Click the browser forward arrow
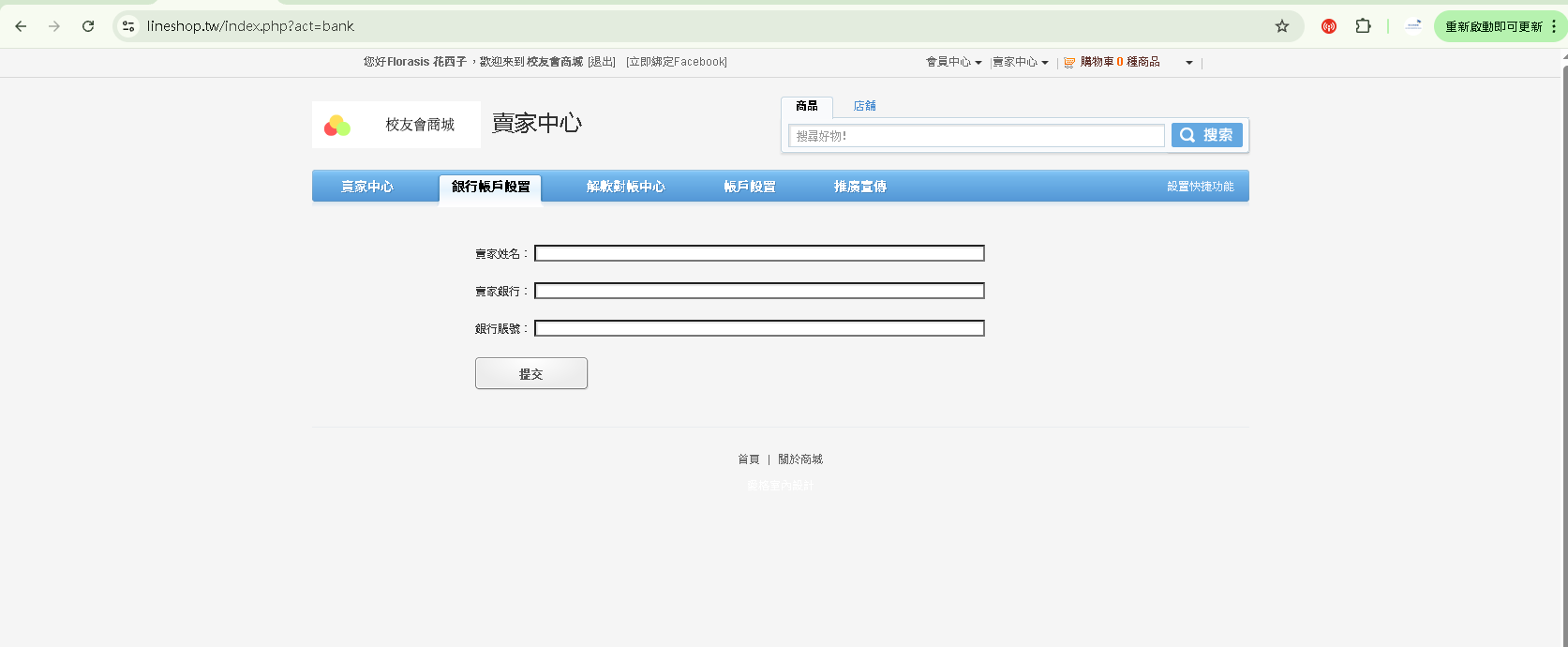 tap(54, 26)
